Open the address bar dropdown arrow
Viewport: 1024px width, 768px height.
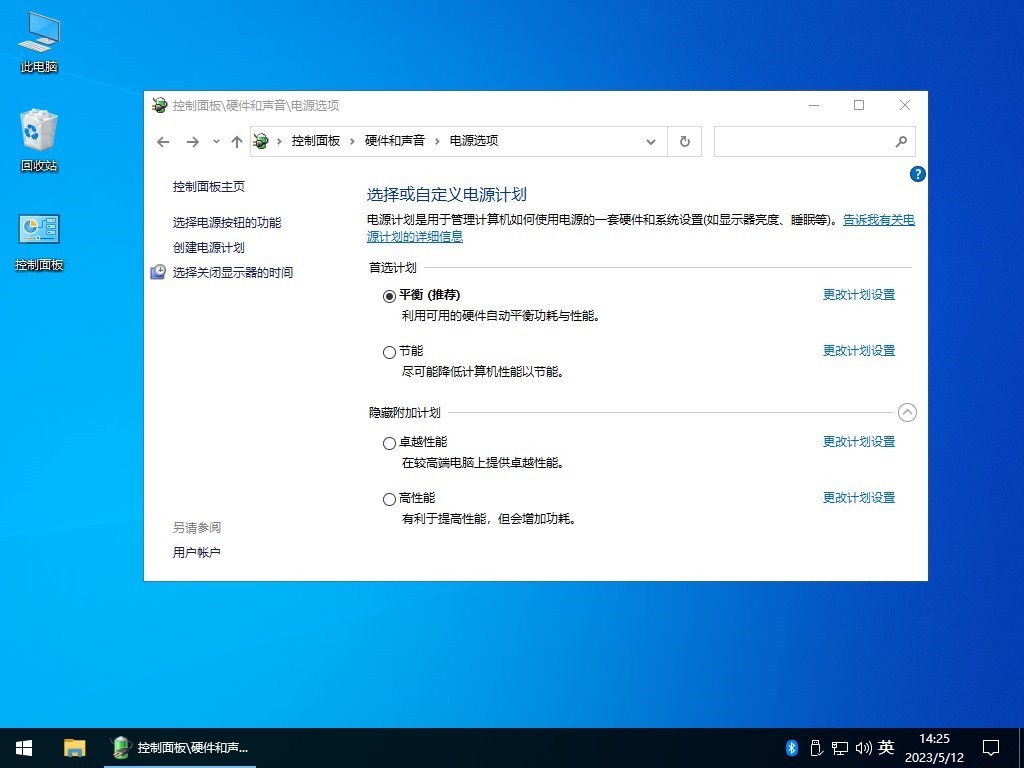click(651, 141)
